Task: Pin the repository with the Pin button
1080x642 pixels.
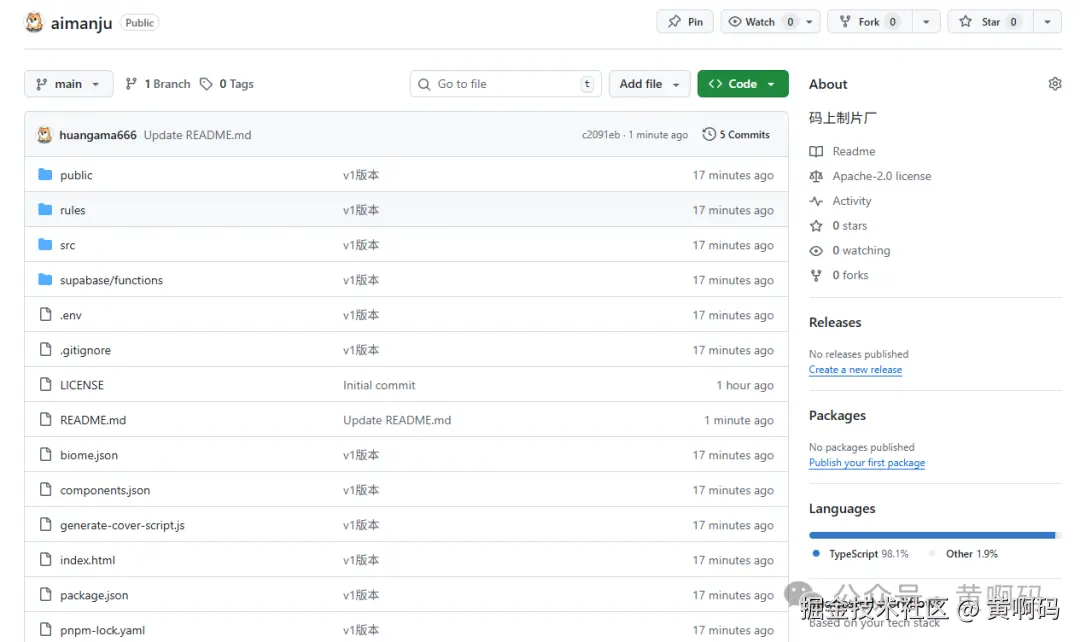Action: coord(685,22)
